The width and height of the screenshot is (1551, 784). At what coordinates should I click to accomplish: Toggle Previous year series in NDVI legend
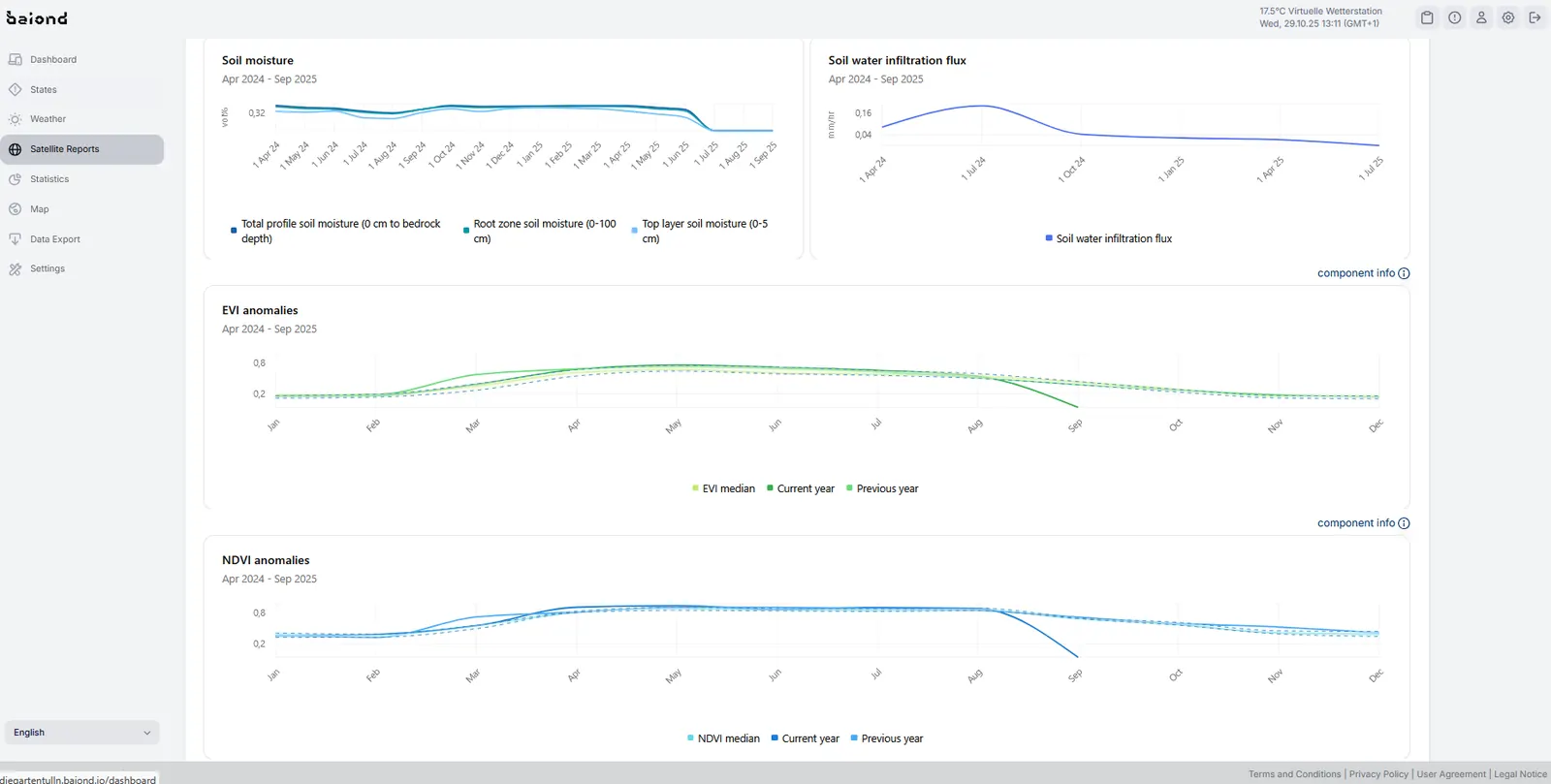(x=887, y=738)
